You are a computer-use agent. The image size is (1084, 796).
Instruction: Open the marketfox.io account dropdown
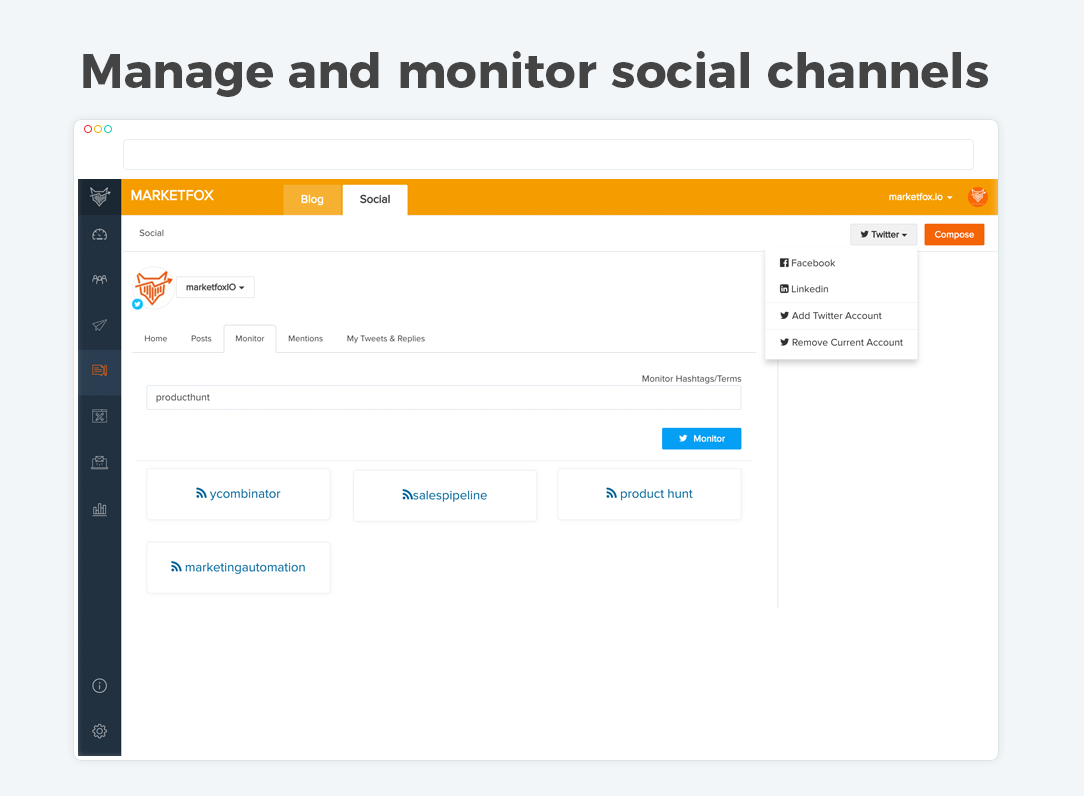click(x=920, y=197)
